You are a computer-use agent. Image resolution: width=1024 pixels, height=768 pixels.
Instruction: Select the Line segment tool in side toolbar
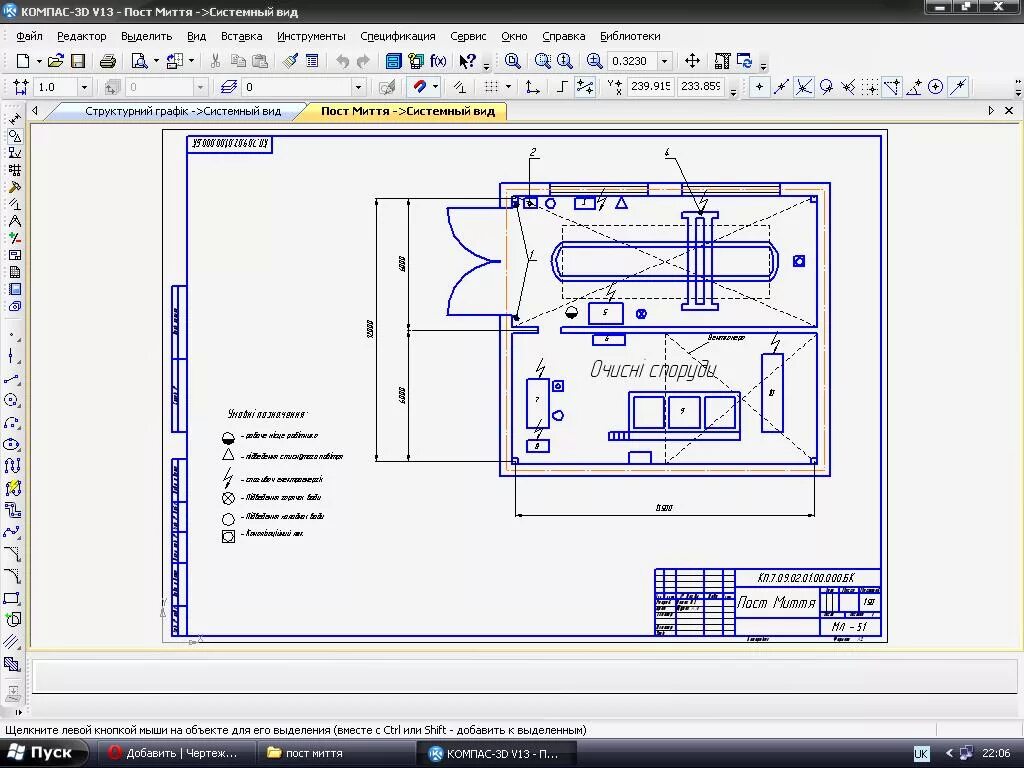click(x=12, y=379)
